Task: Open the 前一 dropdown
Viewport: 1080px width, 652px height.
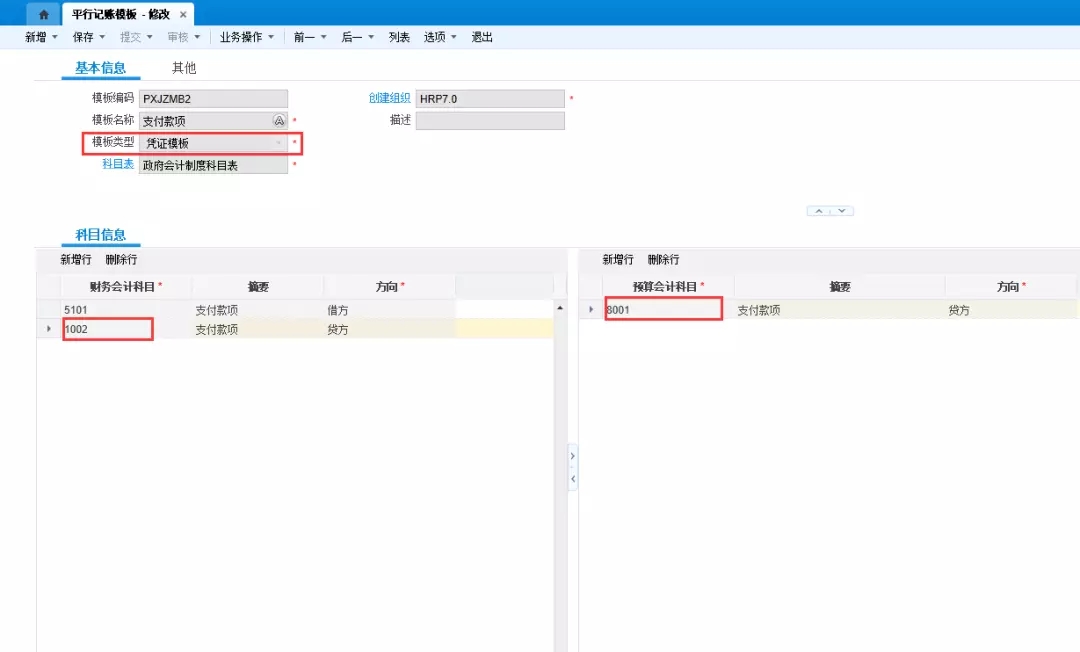Action: [310, 37]
